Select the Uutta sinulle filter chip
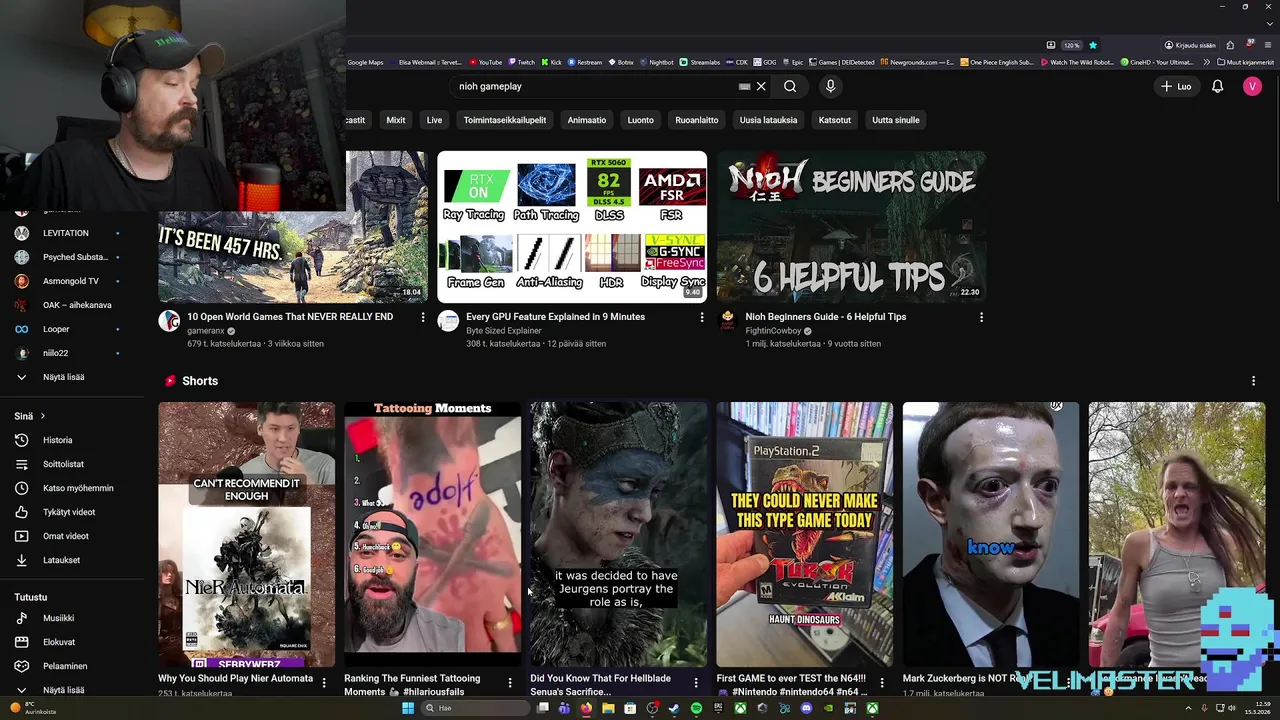1280x720 pixels. tap(896, 120)
